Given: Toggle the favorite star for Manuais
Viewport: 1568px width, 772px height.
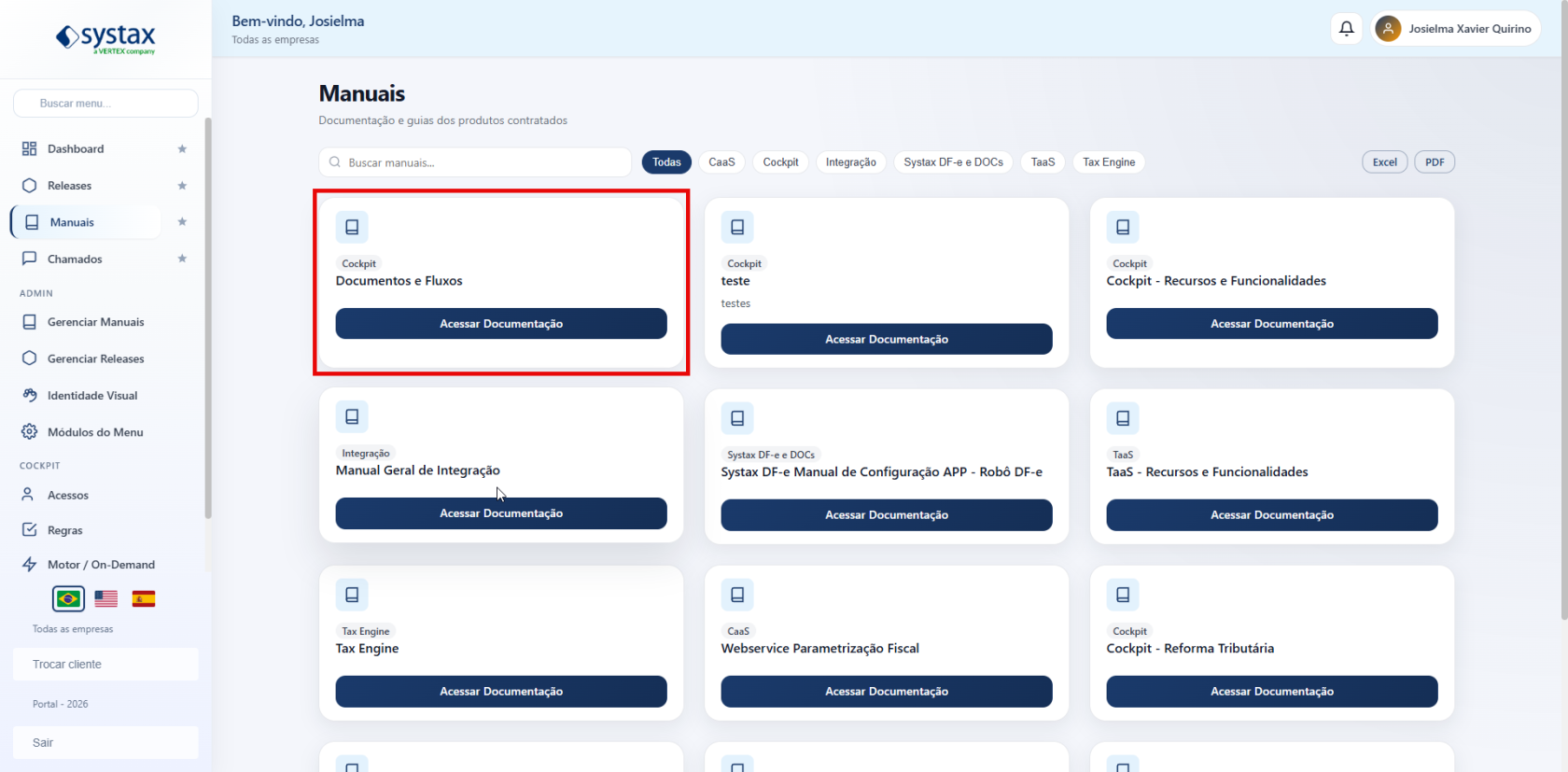Looking at the screenshot, I should coord(182,222).
